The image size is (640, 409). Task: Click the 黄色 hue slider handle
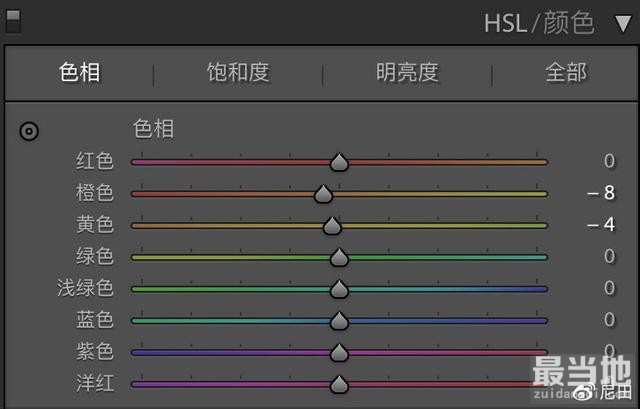click(332, 226)
